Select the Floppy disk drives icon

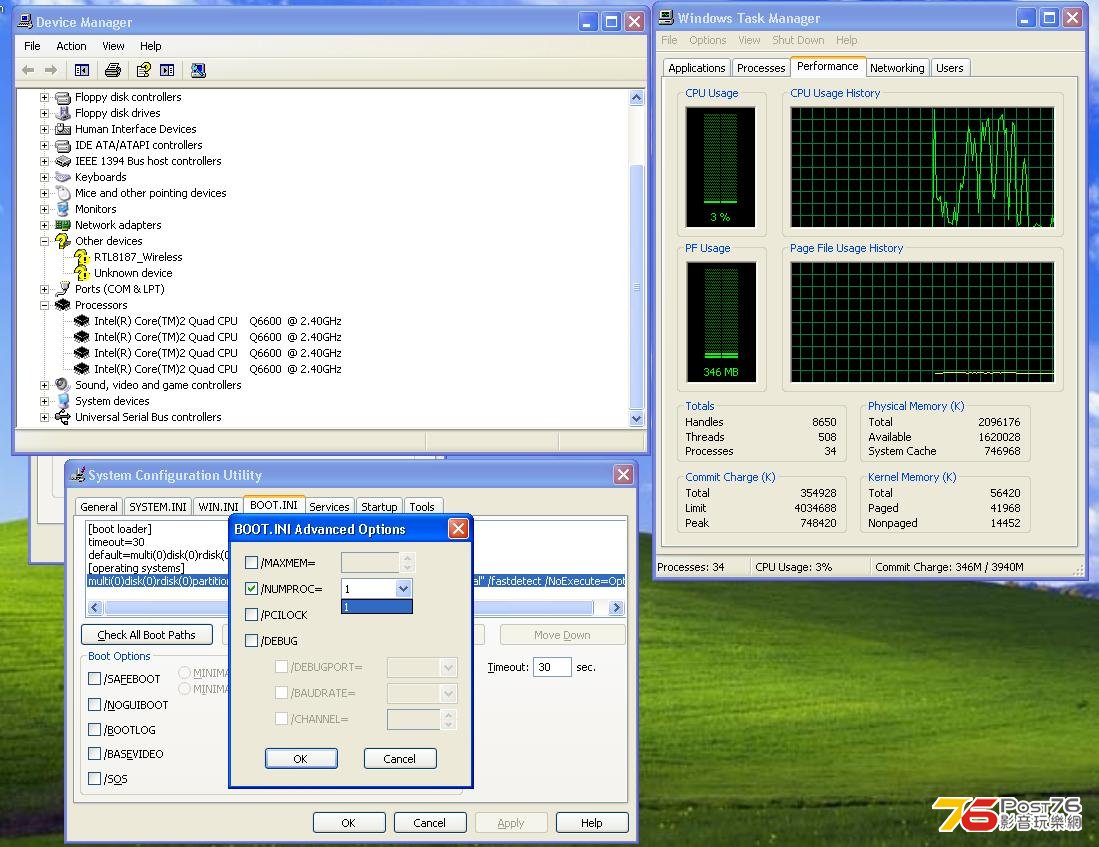(63, 113)
